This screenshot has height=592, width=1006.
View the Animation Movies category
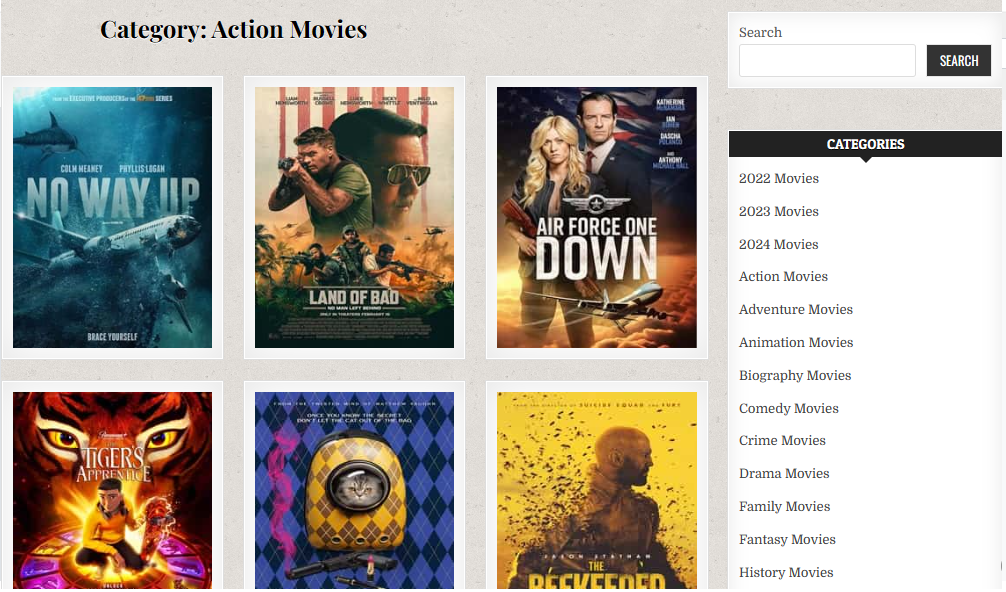click(795, 343)
